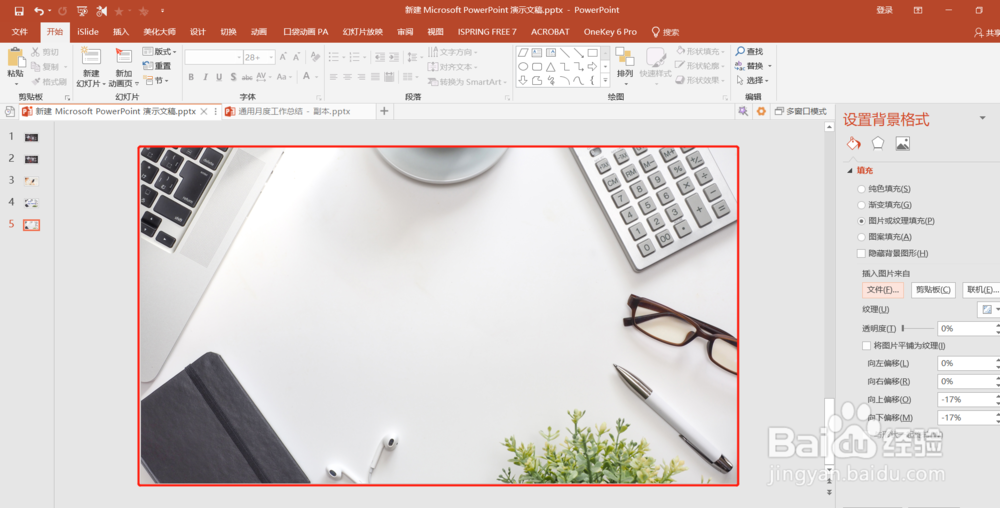1000x508 pixels.
Task: Select the rectangle shape in shapes gallery
Action: tap(592, 53)
